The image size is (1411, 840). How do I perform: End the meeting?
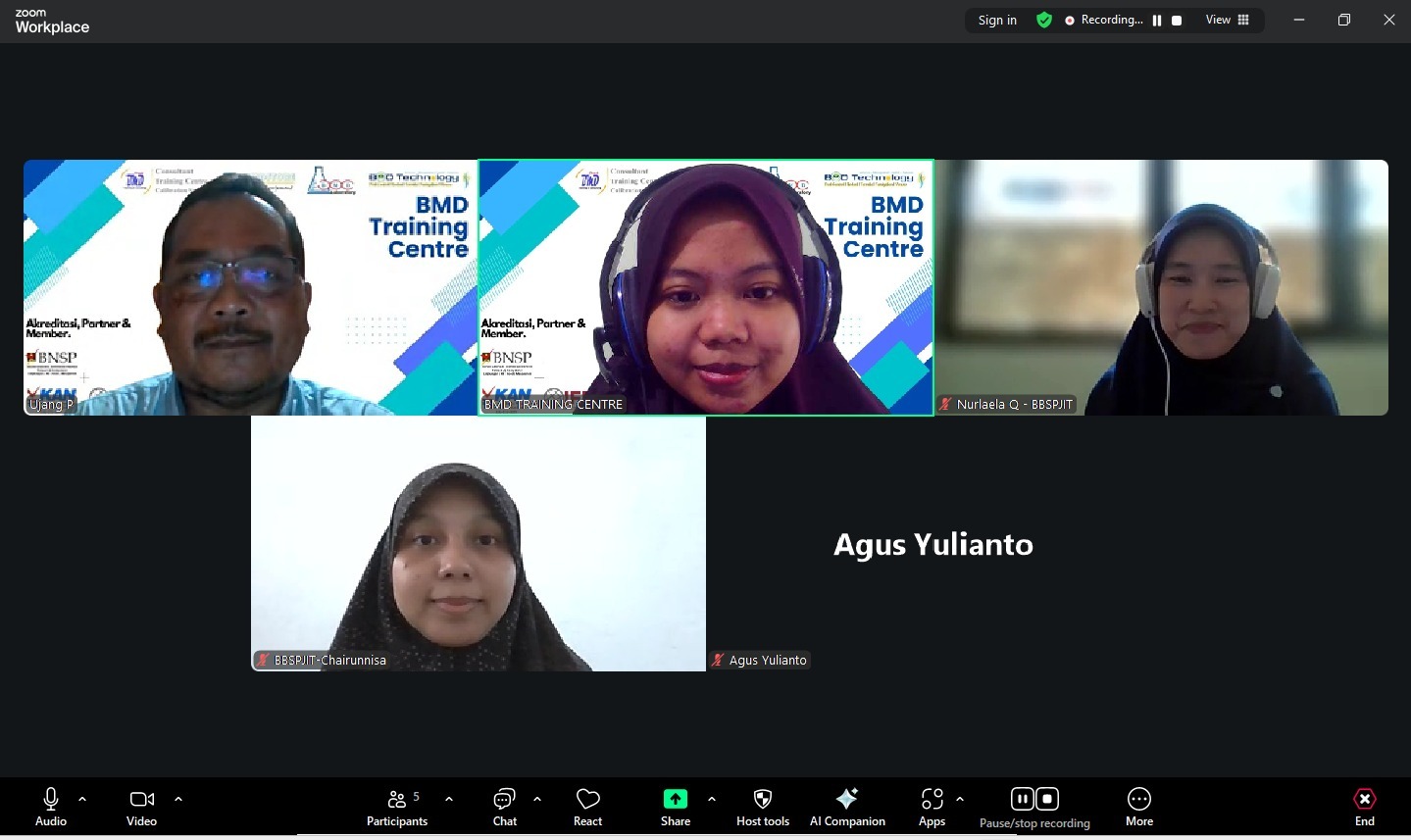tap(1364, 807)
